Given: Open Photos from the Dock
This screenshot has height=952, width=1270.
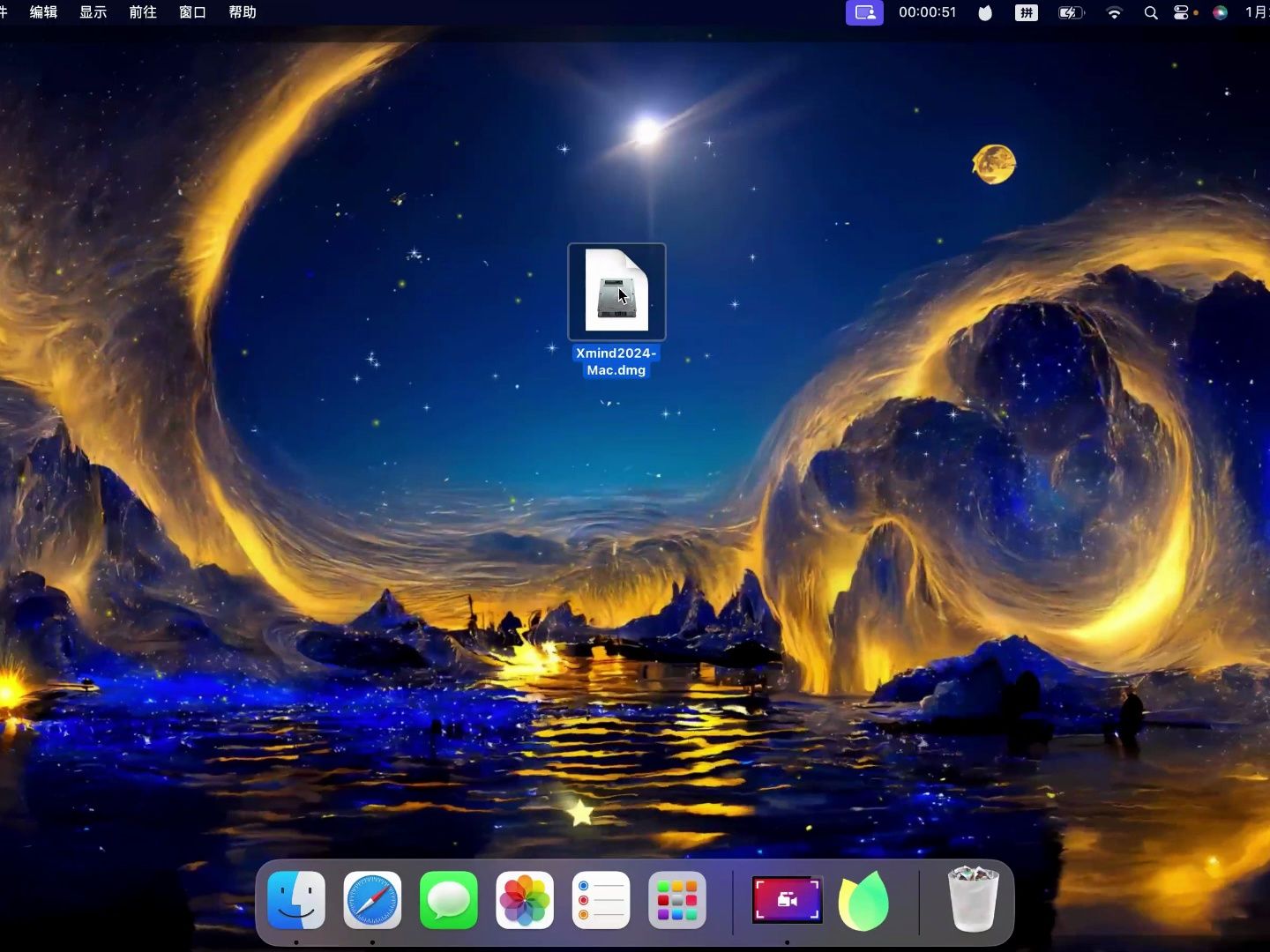Looking at the screenshot, I should [x=524, y=901].
